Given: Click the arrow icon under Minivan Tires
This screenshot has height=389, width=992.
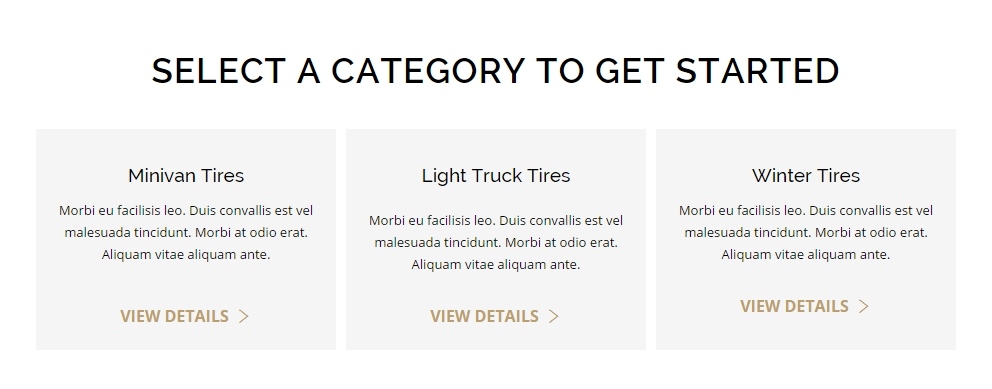Looking at the screenshot, I should pos(244,316).
